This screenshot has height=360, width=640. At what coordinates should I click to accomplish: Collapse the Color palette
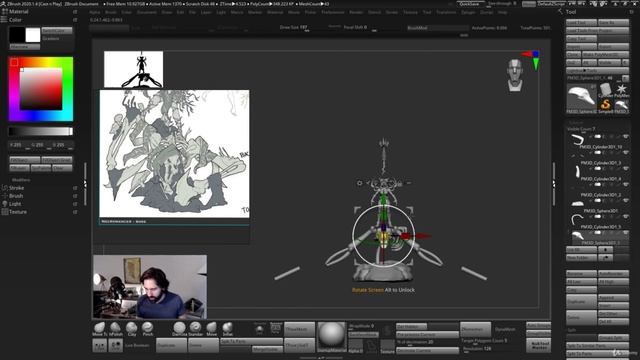pyautogui.click(x=15, y=20)
